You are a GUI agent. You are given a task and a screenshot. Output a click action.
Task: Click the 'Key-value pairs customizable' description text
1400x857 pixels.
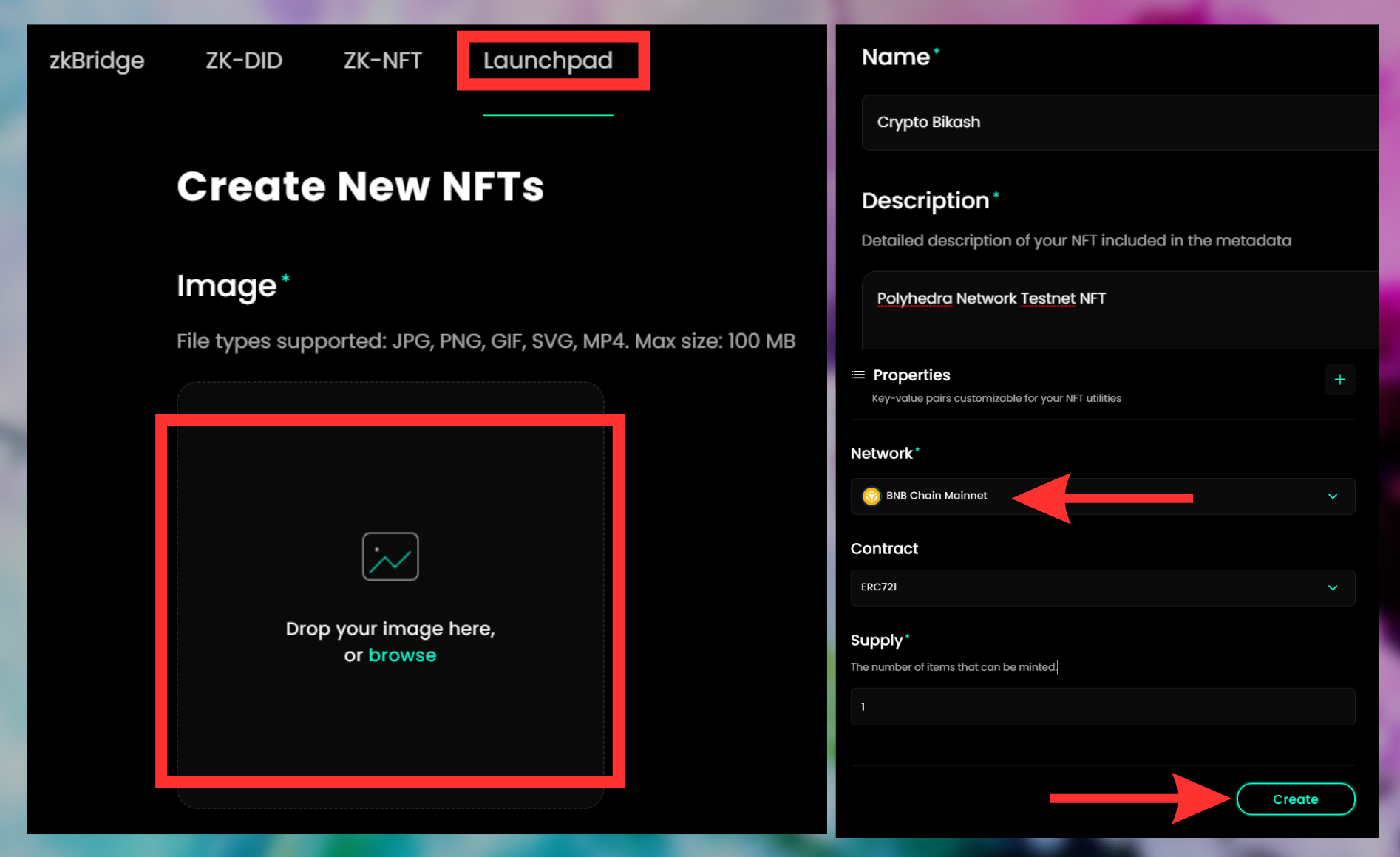(x=996, y=398)
